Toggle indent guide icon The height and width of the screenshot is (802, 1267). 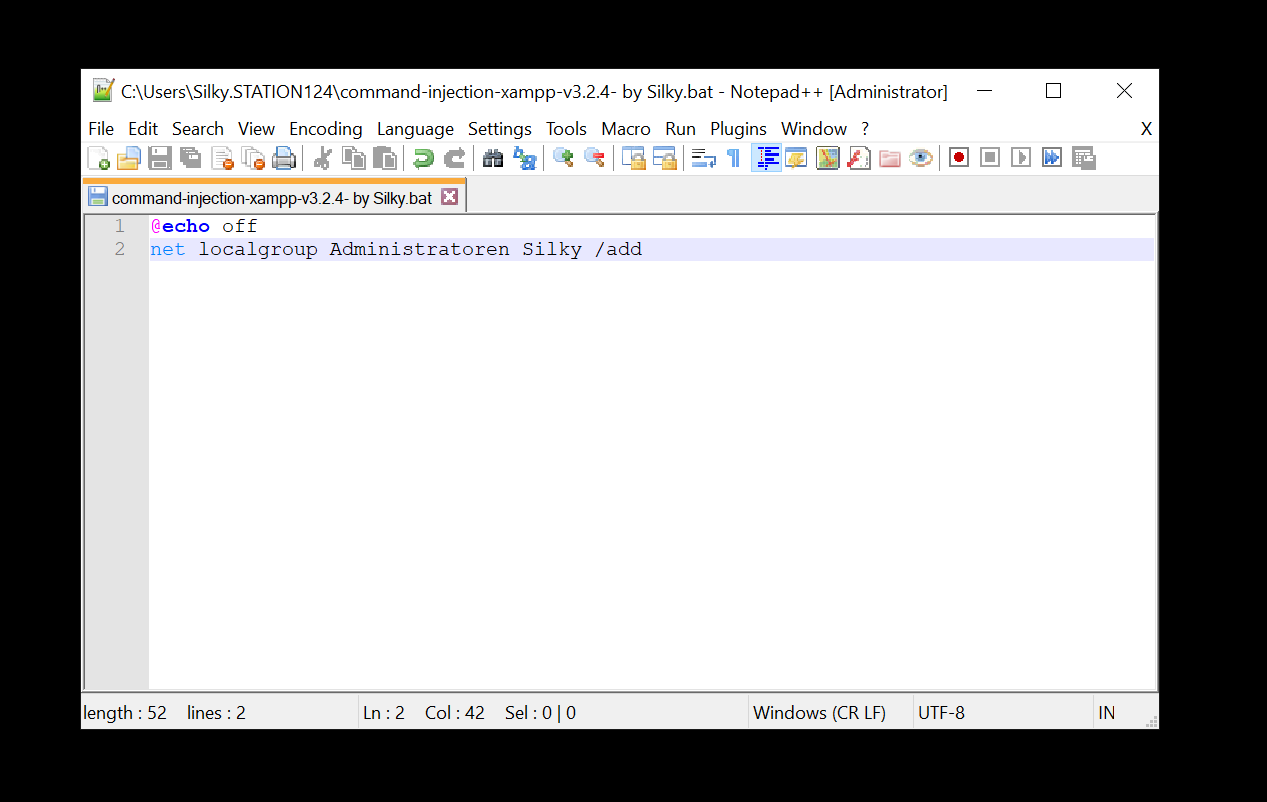click(766, 158)
